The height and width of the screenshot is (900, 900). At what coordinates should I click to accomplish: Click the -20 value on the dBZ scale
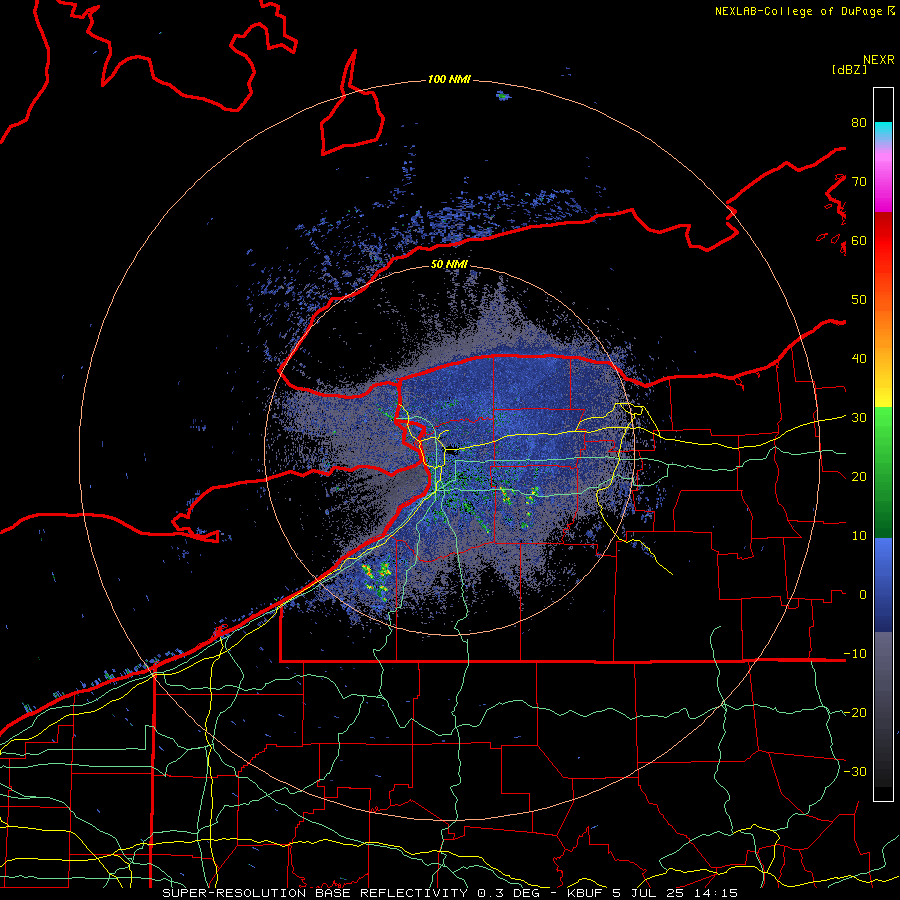coord(855,712)
